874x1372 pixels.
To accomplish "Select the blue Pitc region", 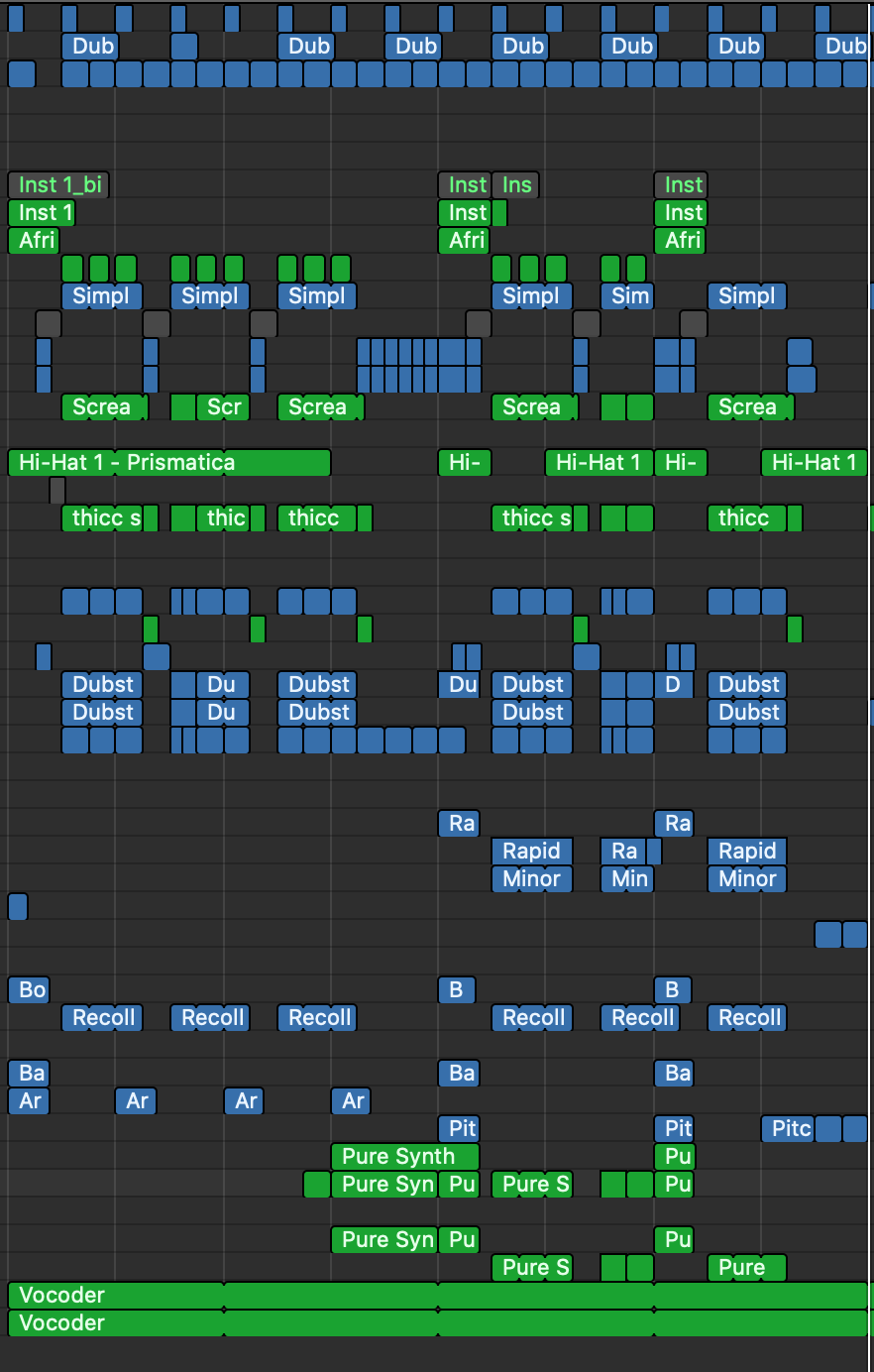I will 789,1129.
